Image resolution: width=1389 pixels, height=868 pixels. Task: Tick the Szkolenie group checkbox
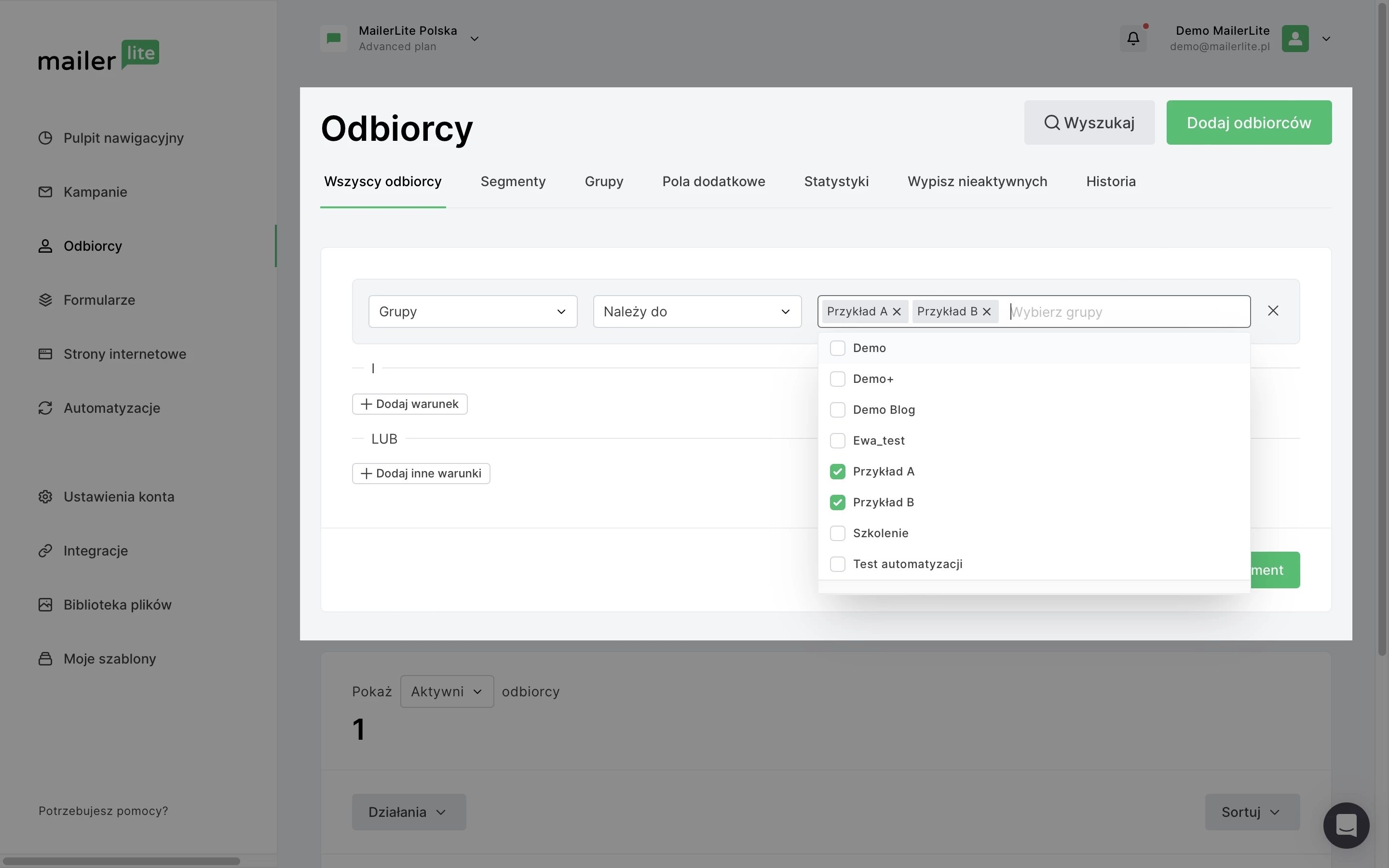(837, 533)
